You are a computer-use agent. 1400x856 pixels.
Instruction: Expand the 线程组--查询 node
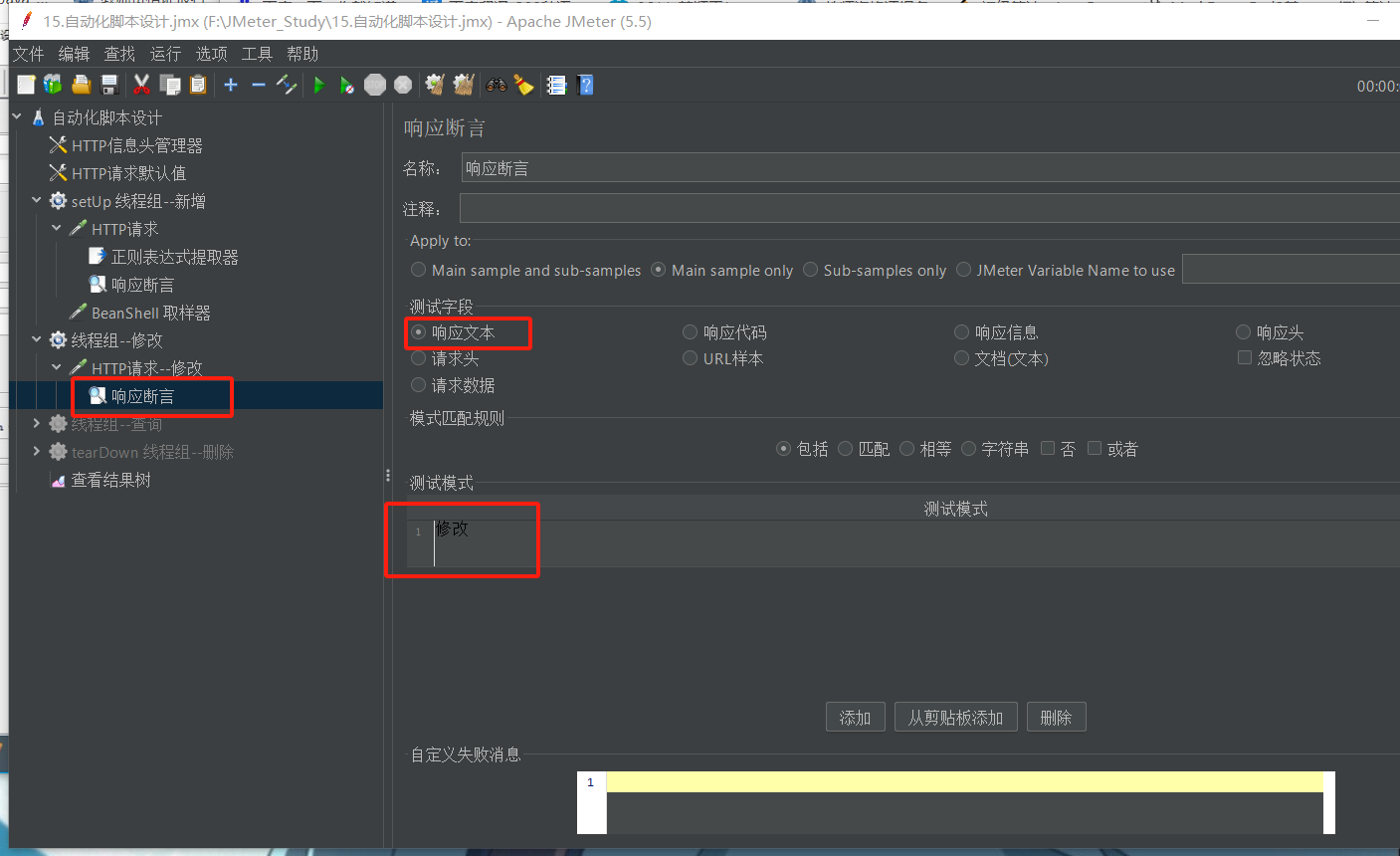pos(37,424)
